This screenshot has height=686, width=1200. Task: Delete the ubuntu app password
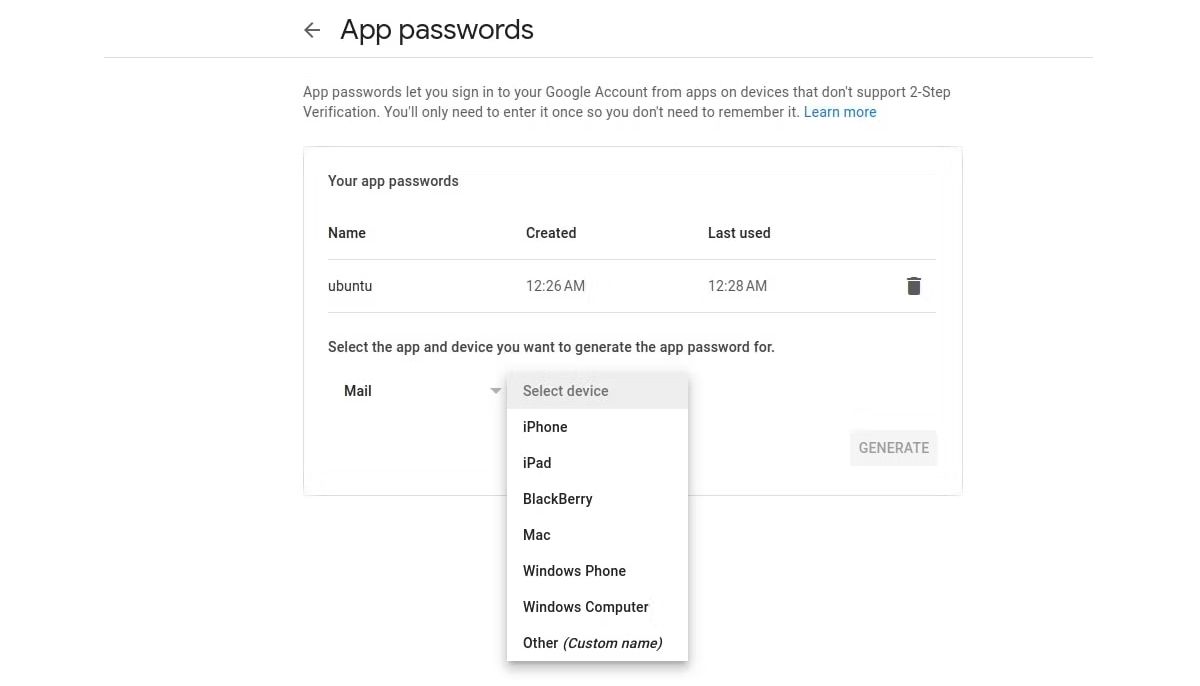click(913, 286)
